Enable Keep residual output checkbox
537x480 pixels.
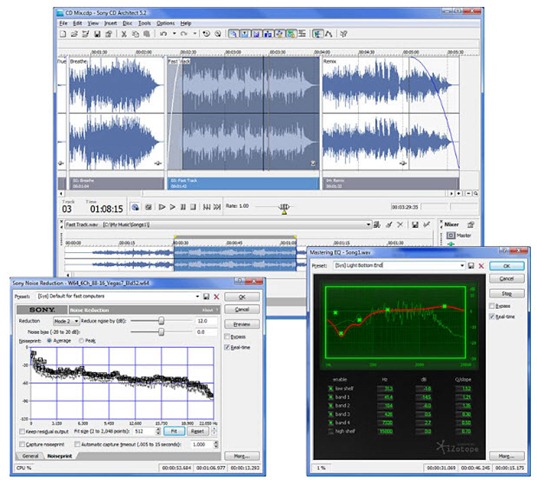(22, 431)
